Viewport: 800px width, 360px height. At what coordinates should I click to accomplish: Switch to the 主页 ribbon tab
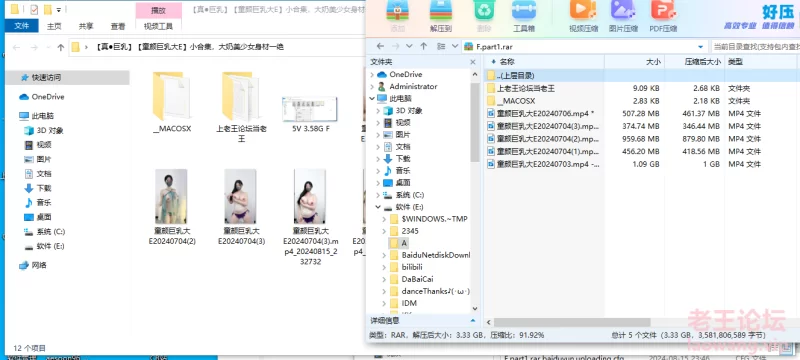tap(54, 26)
